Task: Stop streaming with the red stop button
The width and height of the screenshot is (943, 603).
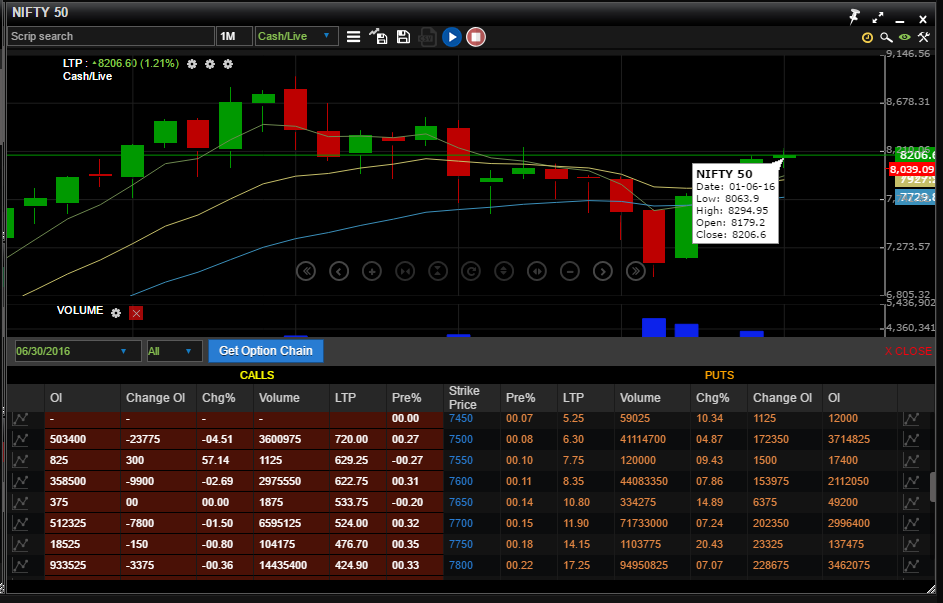Action: pos(476,37)
